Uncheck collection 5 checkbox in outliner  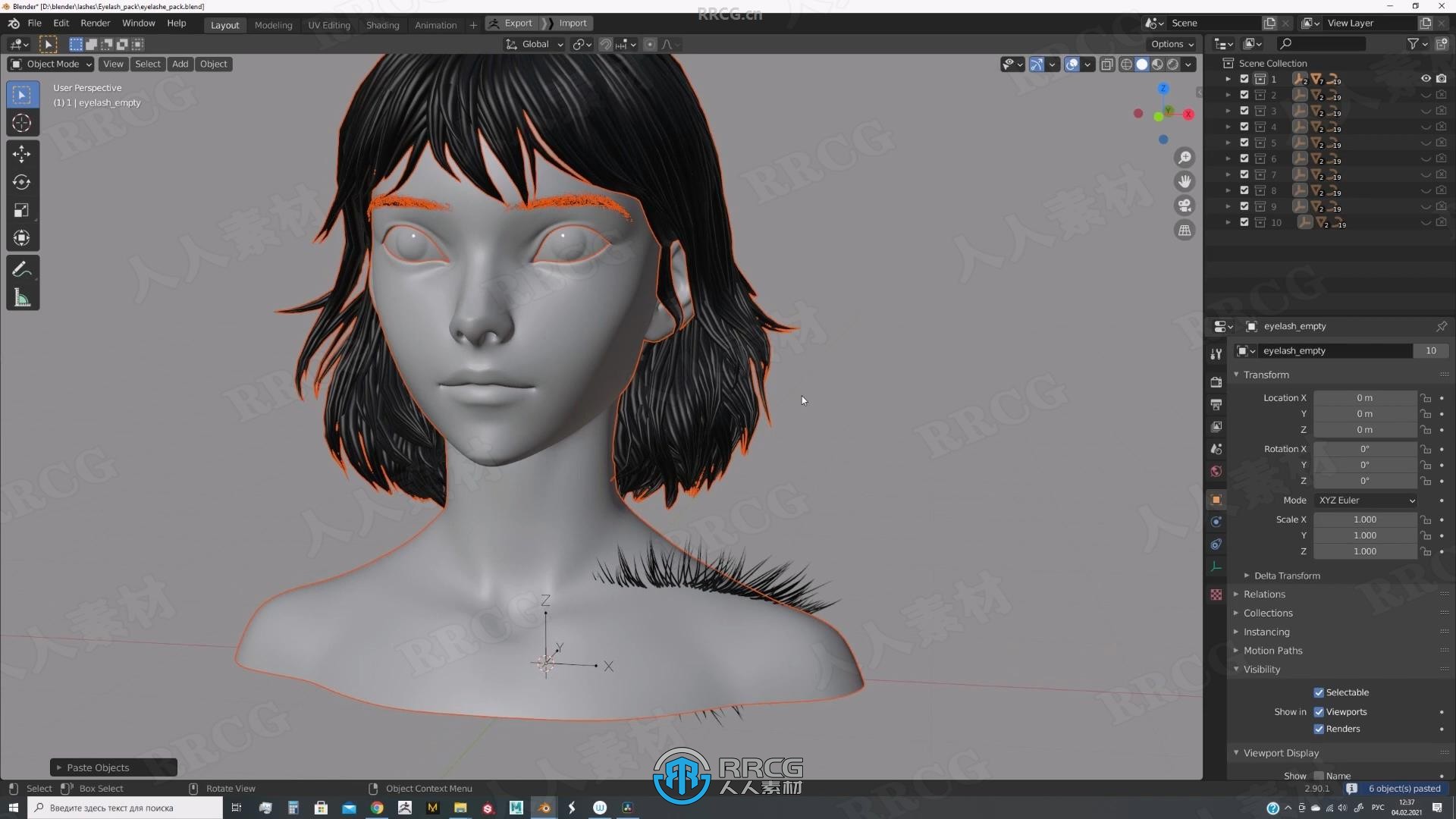click(x=1244, y=143)
